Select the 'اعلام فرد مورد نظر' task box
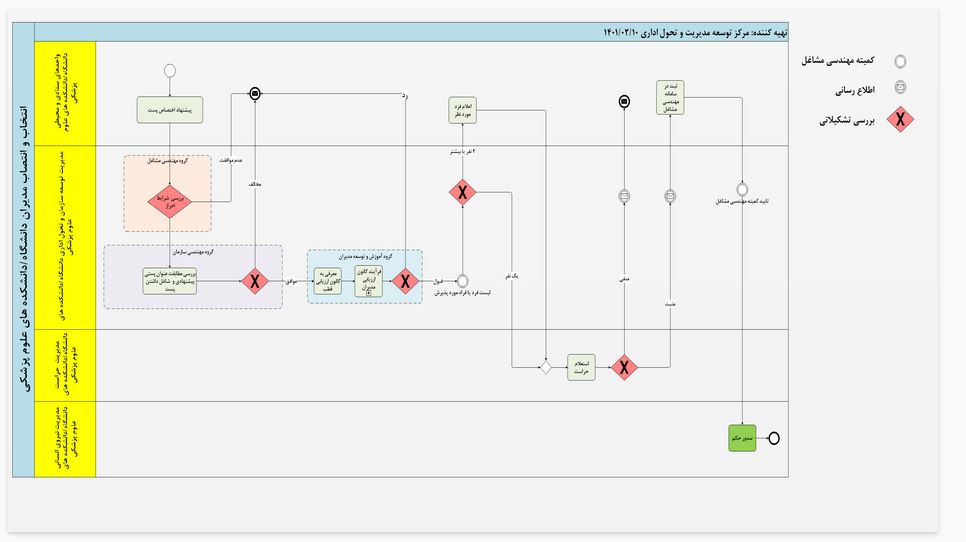 [x=462, y=110]
